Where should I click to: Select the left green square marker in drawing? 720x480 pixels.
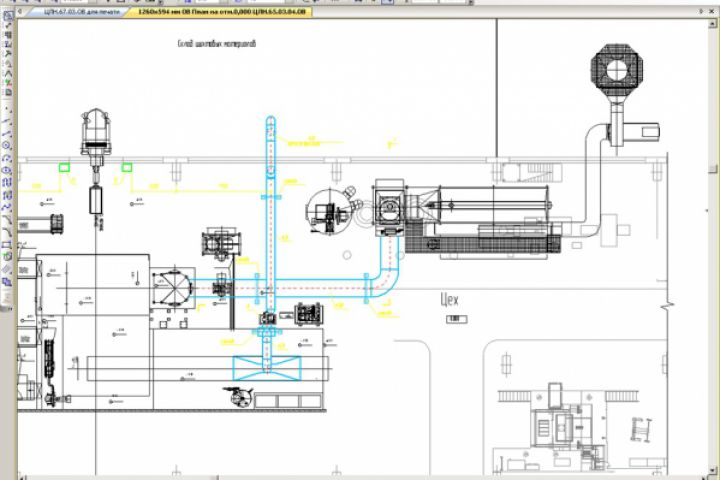pos(64,168)
